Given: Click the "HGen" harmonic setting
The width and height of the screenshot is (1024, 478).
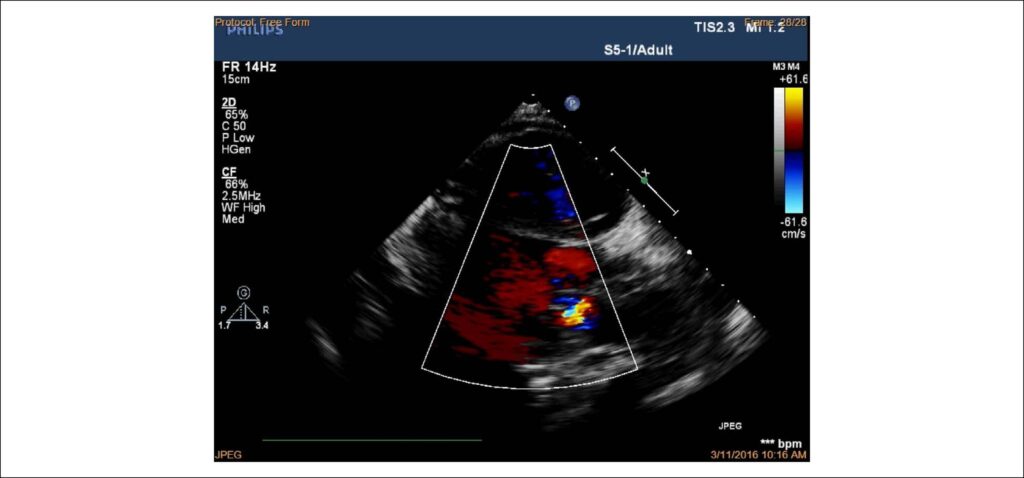Looking at the screenshot, I should click(x=236, y=150).
